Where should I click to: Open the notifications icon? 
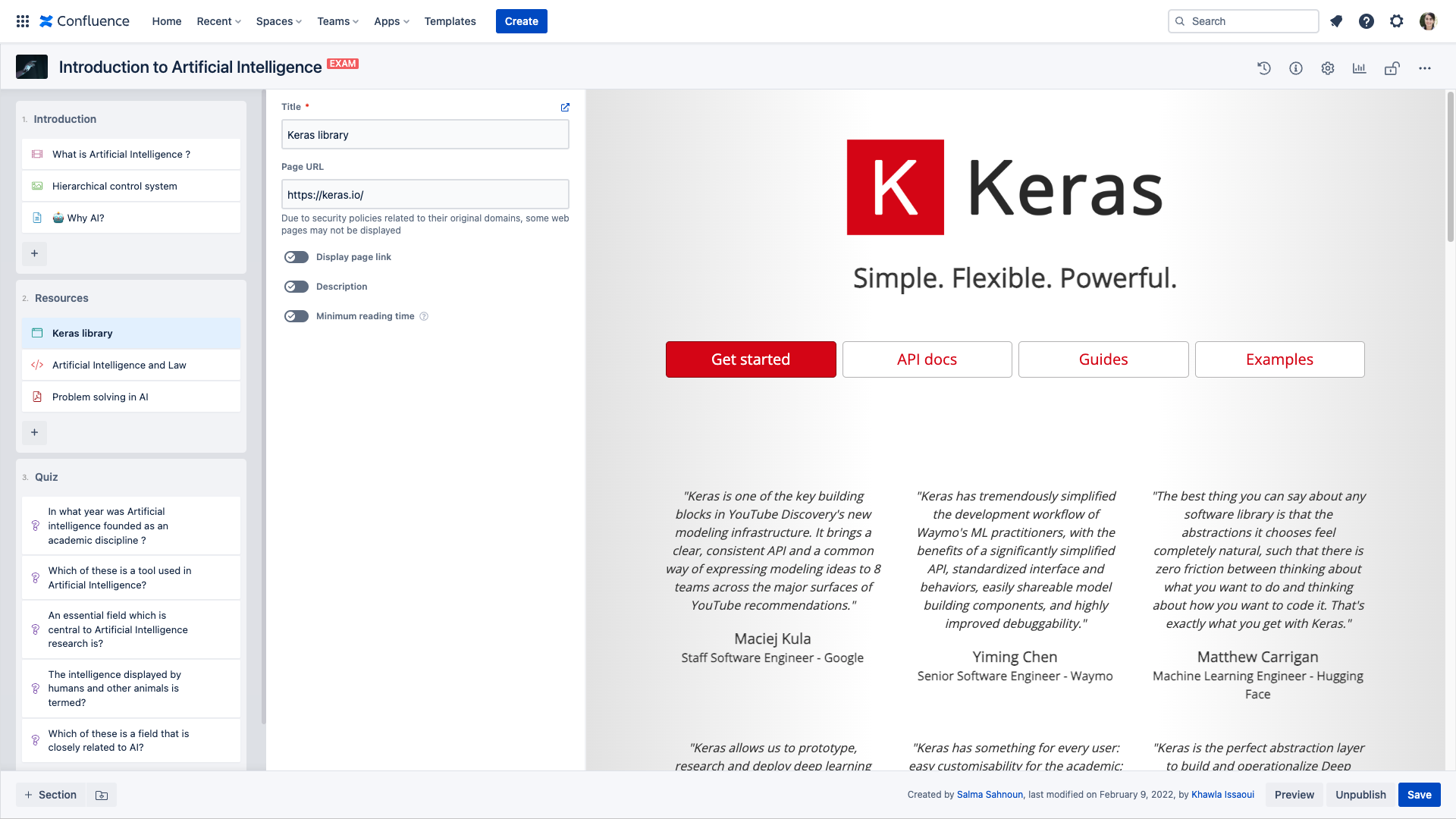(1336, 21)
